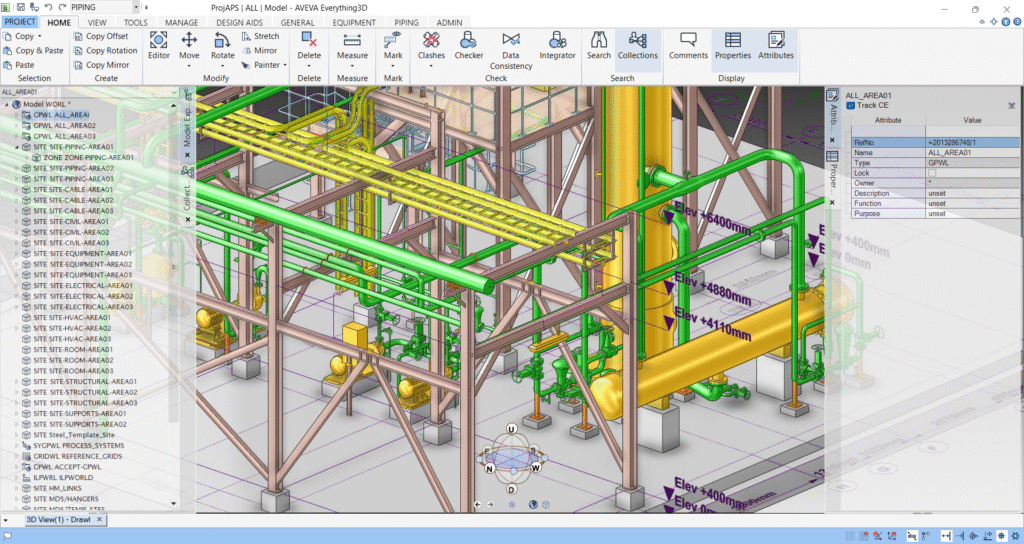The height and width of the screenshot is (544, 1024).
Task: Switch to the ADMIN ribbon tab
Action: [449, 22]
